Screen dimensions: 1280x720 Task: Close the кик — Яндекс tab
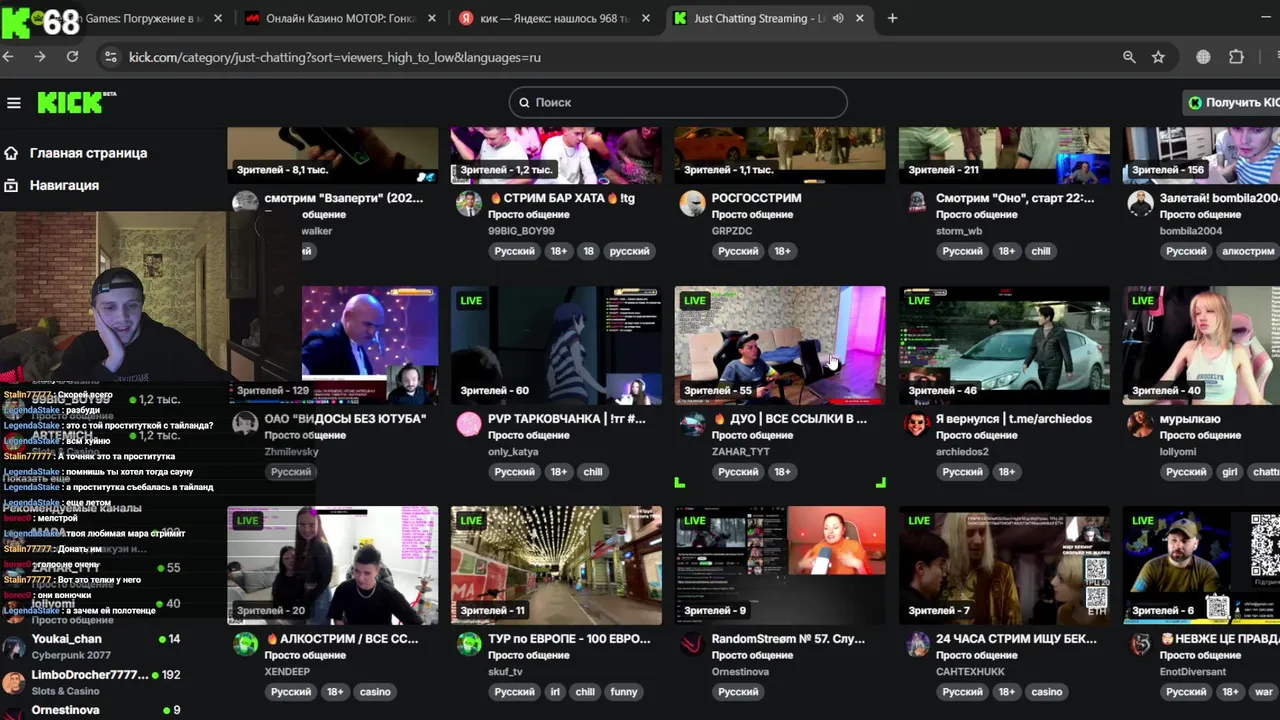(x=646, y=18)
